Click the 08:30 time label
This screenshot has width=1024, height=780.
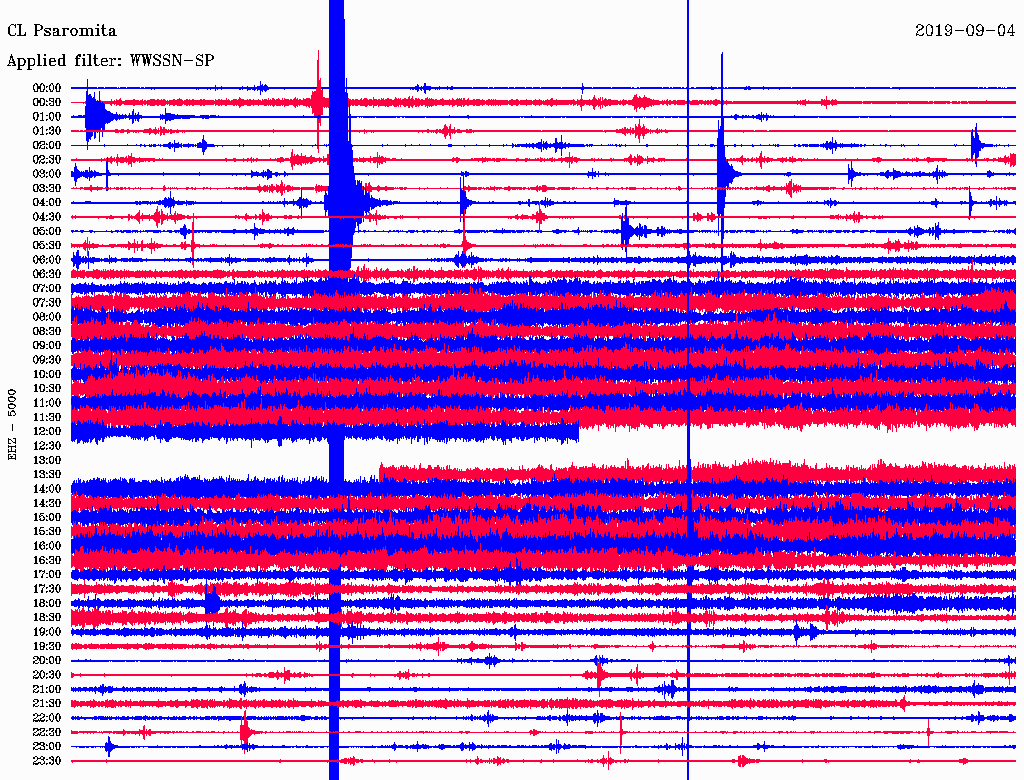pos(47,332)
